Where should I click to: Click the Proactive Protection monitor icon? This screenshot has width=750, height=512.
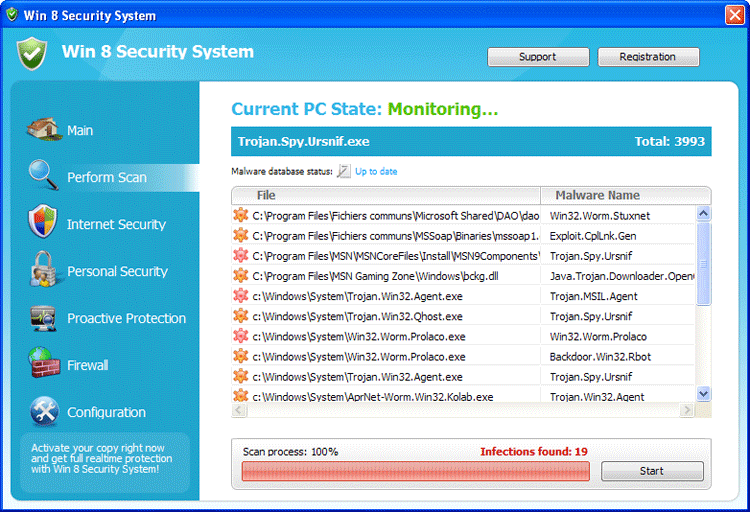[x=43, y=318]
